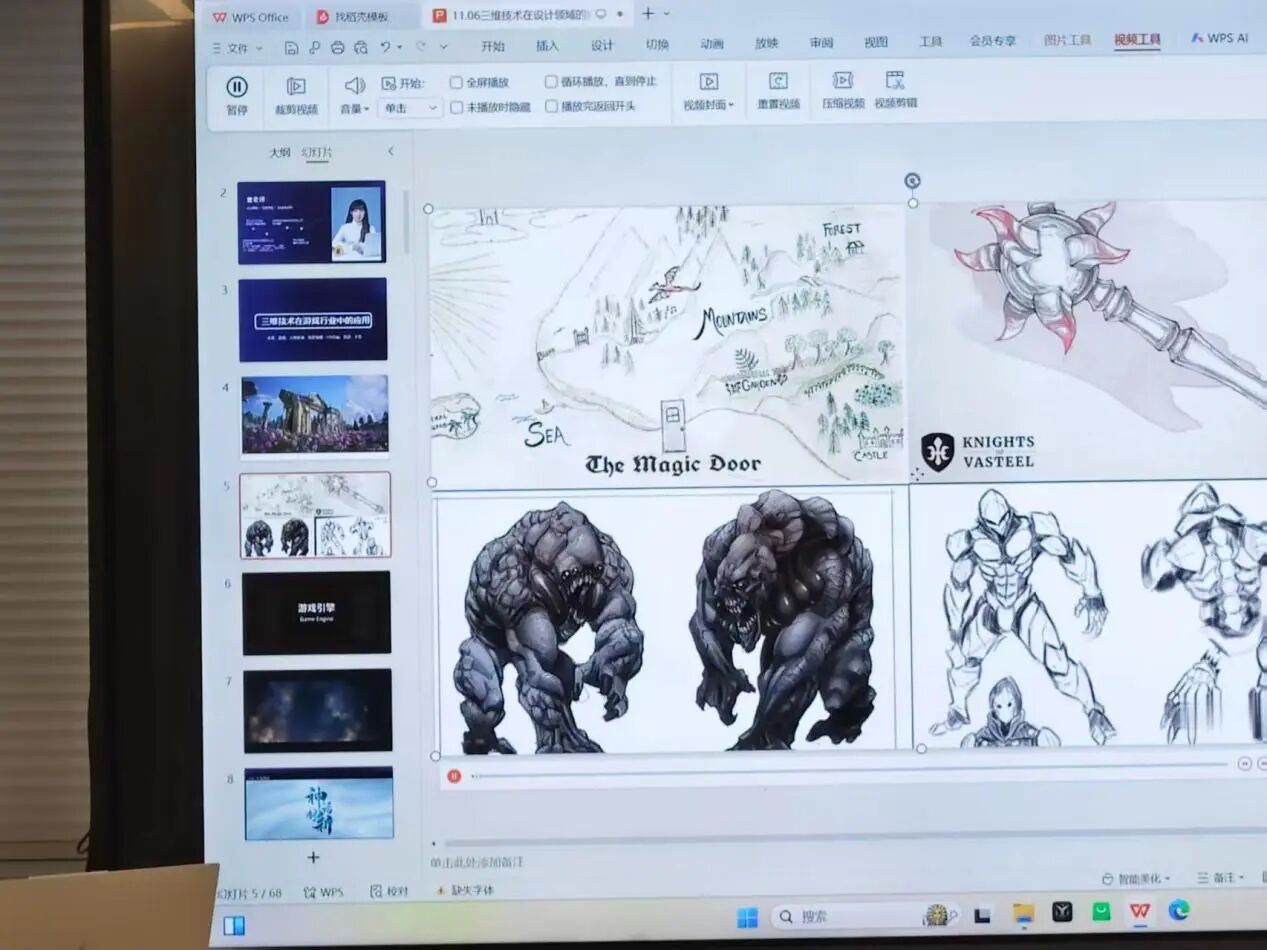Image resolution: width=1267 pixels, height=950 pixels.
Task: Expand the 视频封面 video cover dropdown
Action: (709, 105)
